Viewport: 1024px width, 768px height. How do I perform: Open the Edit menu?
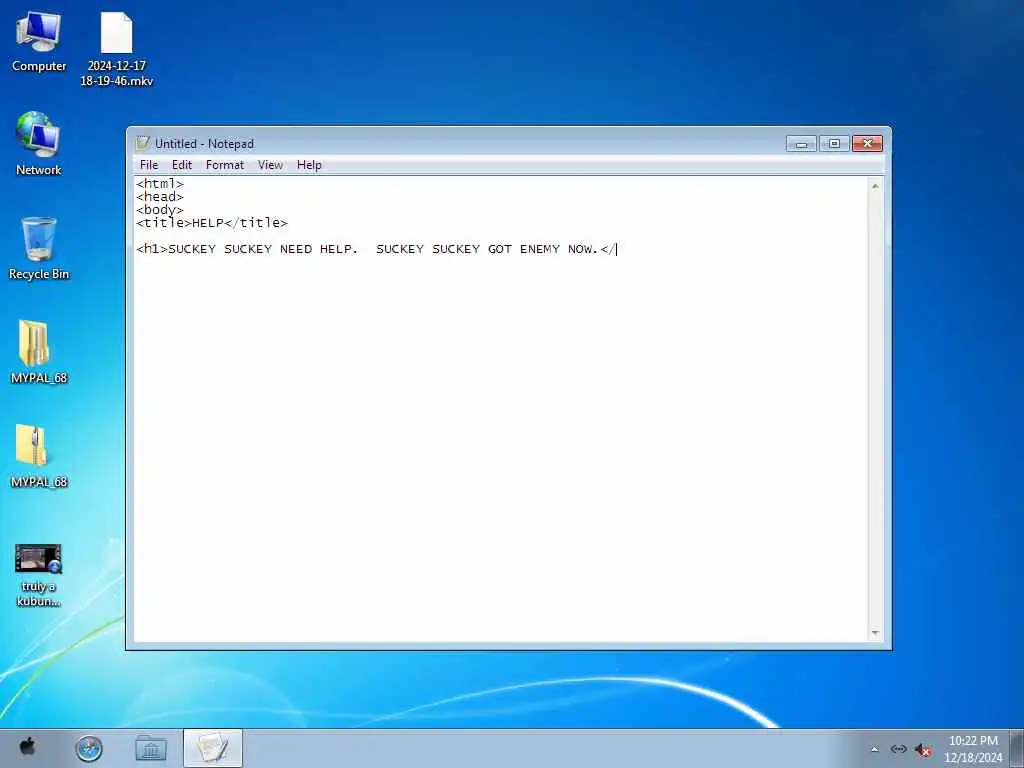tap(182, 165)
